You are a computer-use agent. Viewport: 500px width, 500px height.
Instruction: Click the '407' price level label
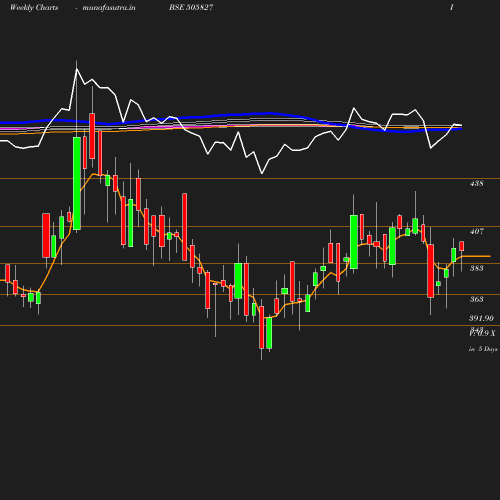click(477, 231)
